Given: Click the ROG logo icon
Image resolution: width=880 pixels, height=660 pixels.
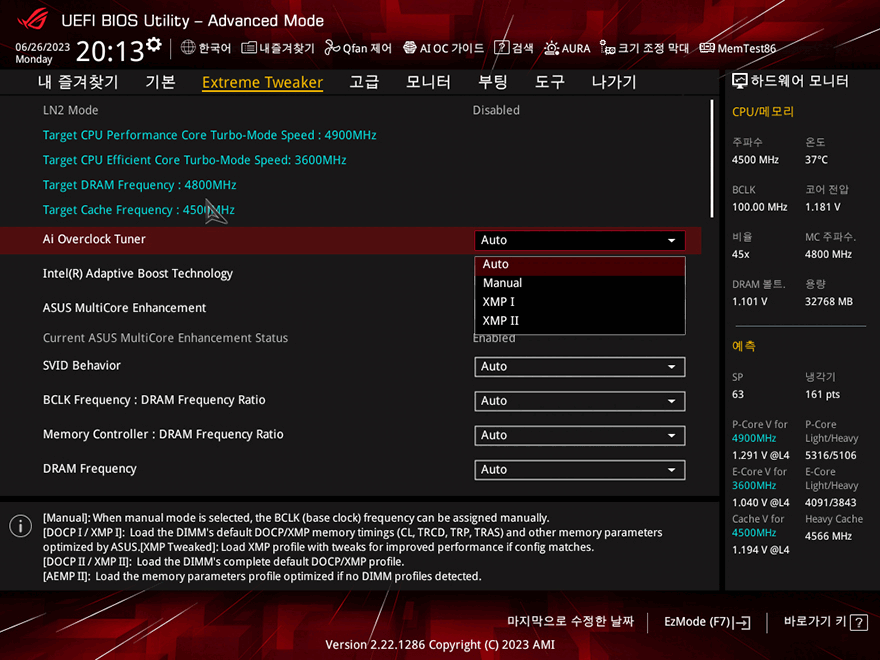Looking at the screenshot, I should [32, 20].
